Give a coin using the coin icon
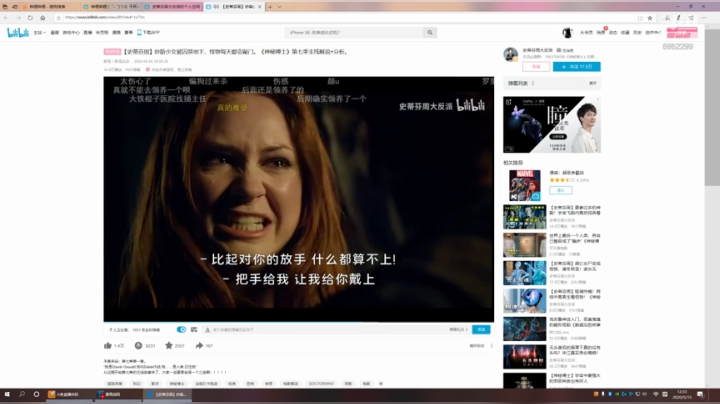720x404 pixels. coord(138,345)
